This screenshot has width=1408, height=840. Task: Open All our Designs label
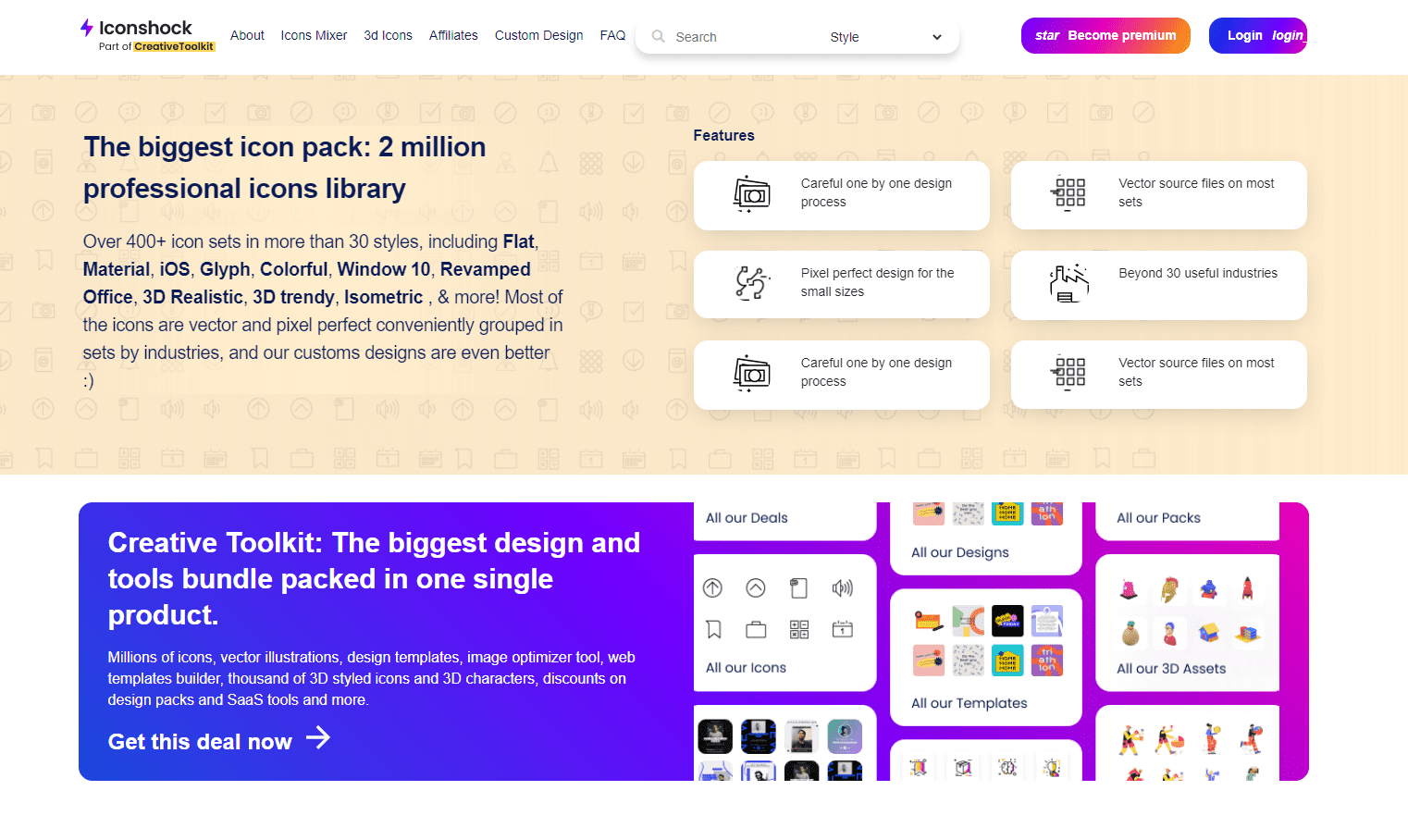[x=960, y=552]
